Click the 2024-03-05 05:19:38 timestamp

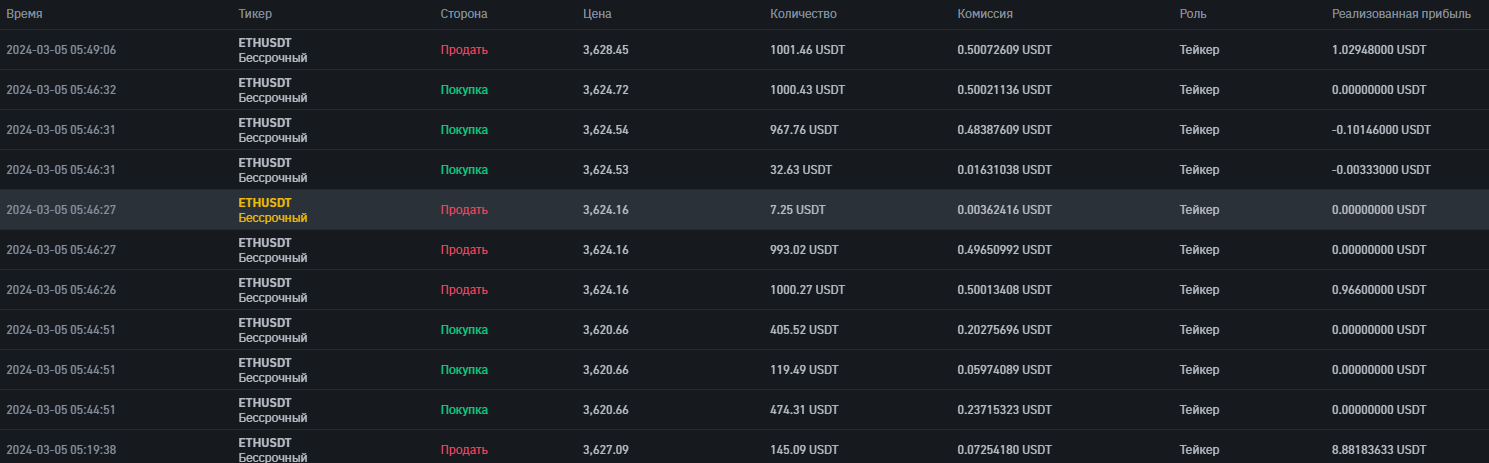click(61, 450)
